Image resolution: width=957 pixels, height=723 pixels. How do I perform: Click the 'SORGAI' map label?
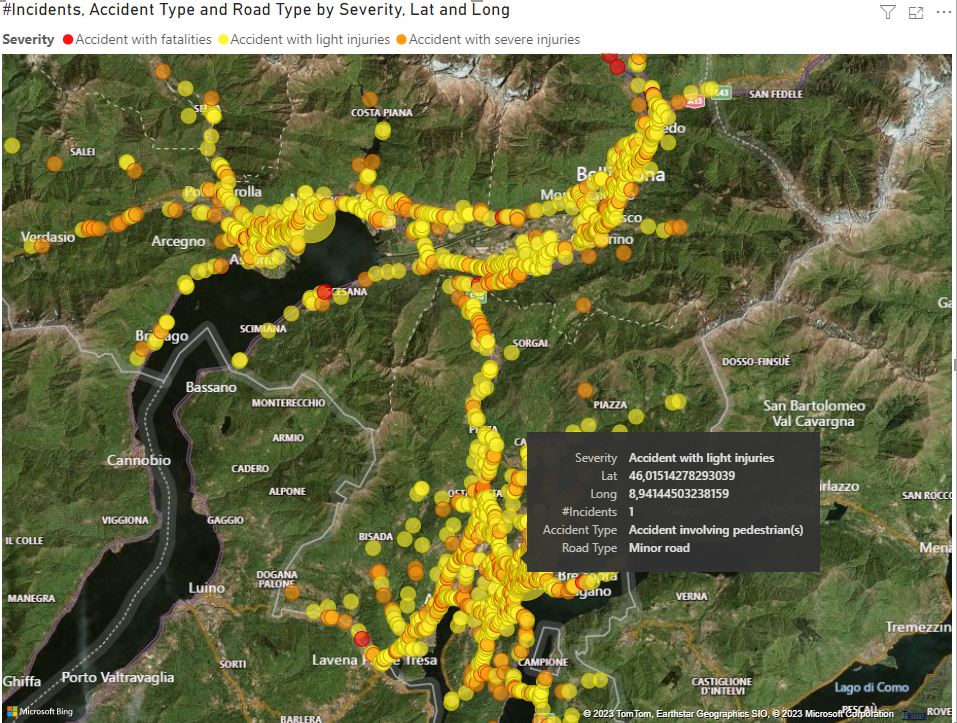(x=530, y=343)
